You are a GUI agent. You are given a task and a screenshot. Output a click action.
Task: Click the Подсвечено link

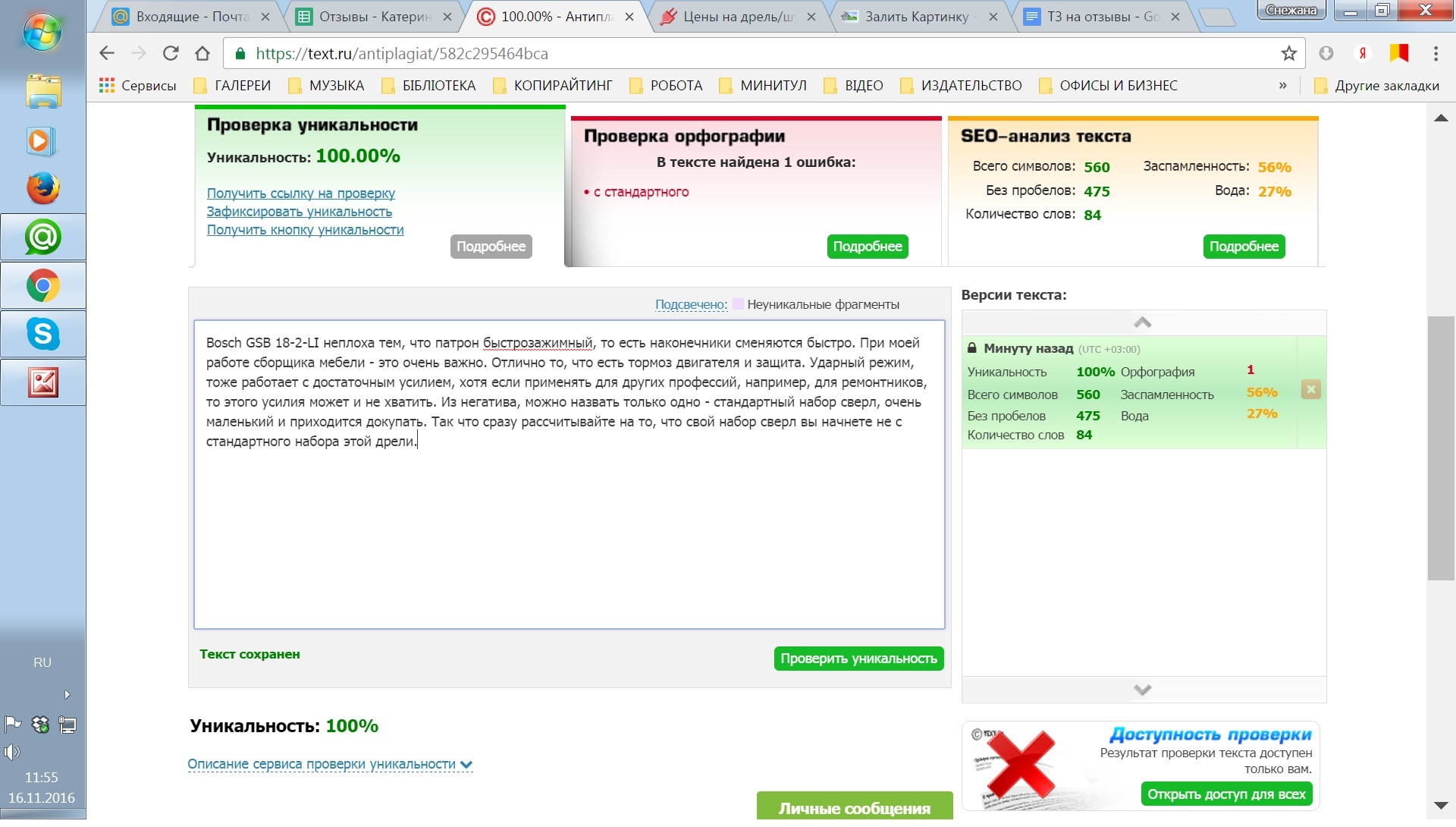tap(691, 305)
